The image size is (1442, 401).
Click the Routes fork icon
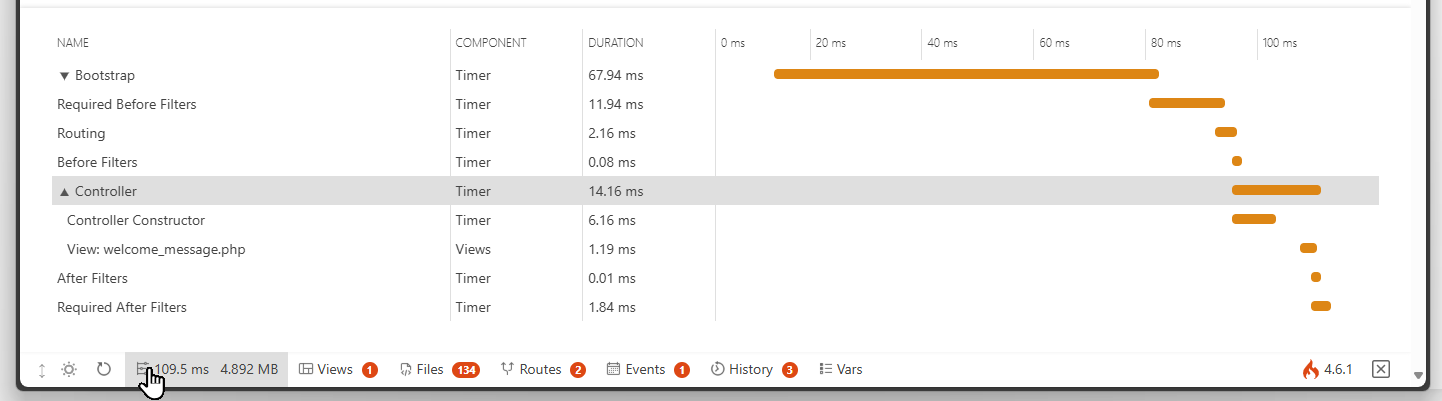pos(507,369)
